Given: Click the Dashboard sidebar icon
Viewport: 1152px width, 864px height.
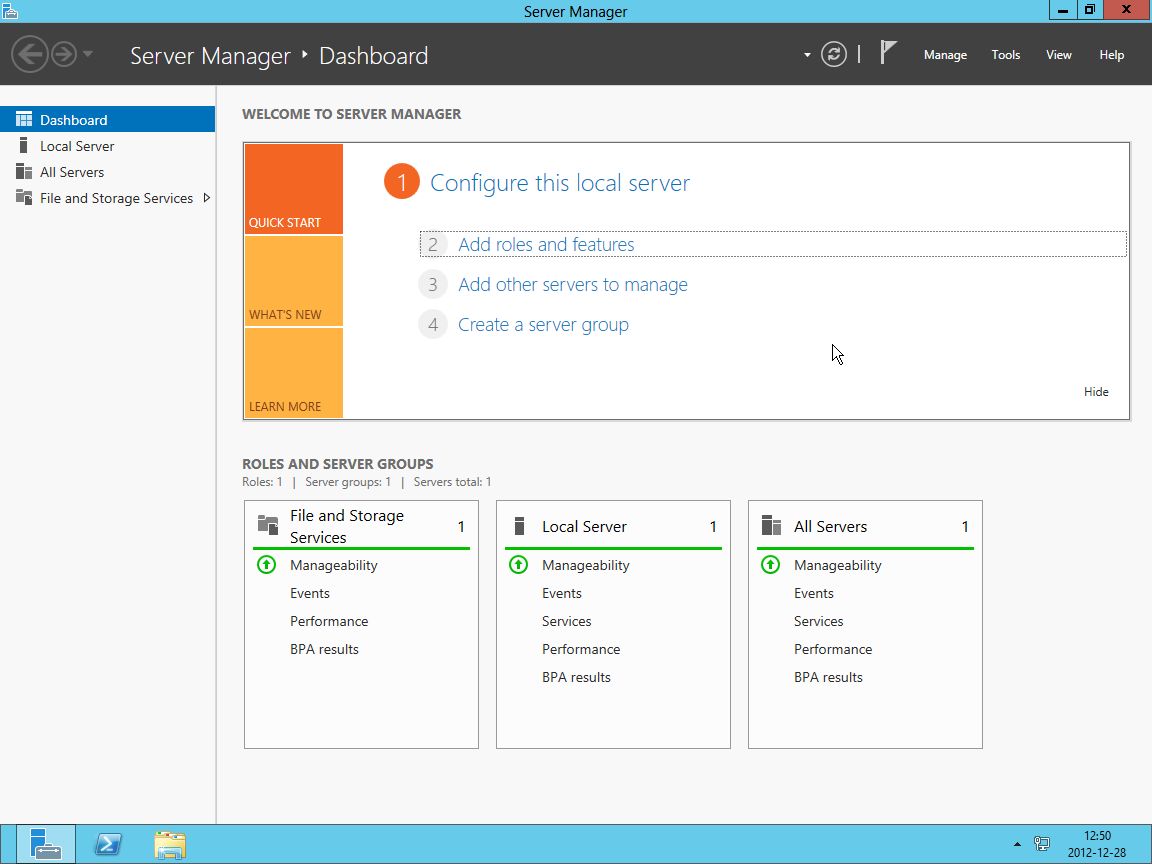Looking at the screenshot, I should (x=24, y=119).
